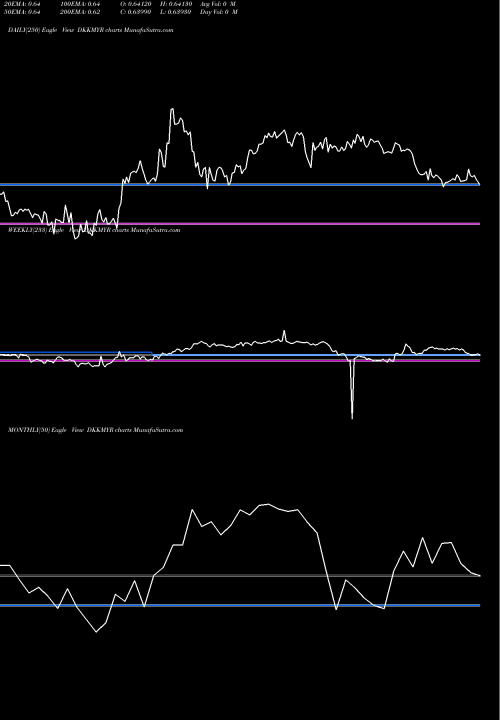500x720 pixels.
Task: Click the peak of the daily chart line
Action: [172, 109]
